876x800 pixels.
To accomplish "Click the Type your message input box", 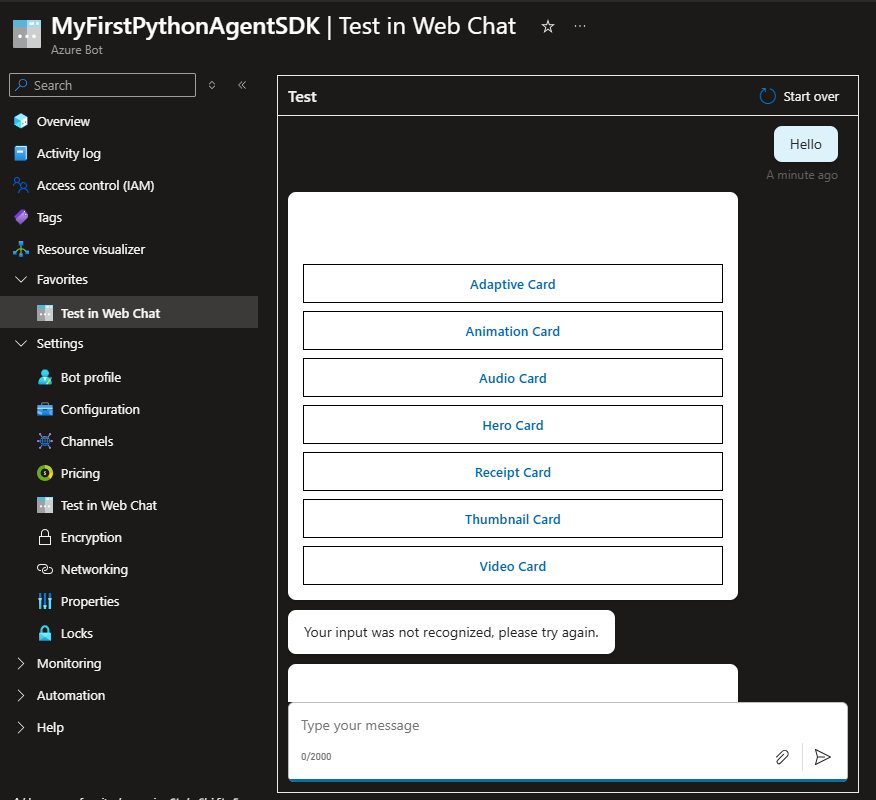I will click(x=568, y=726).
